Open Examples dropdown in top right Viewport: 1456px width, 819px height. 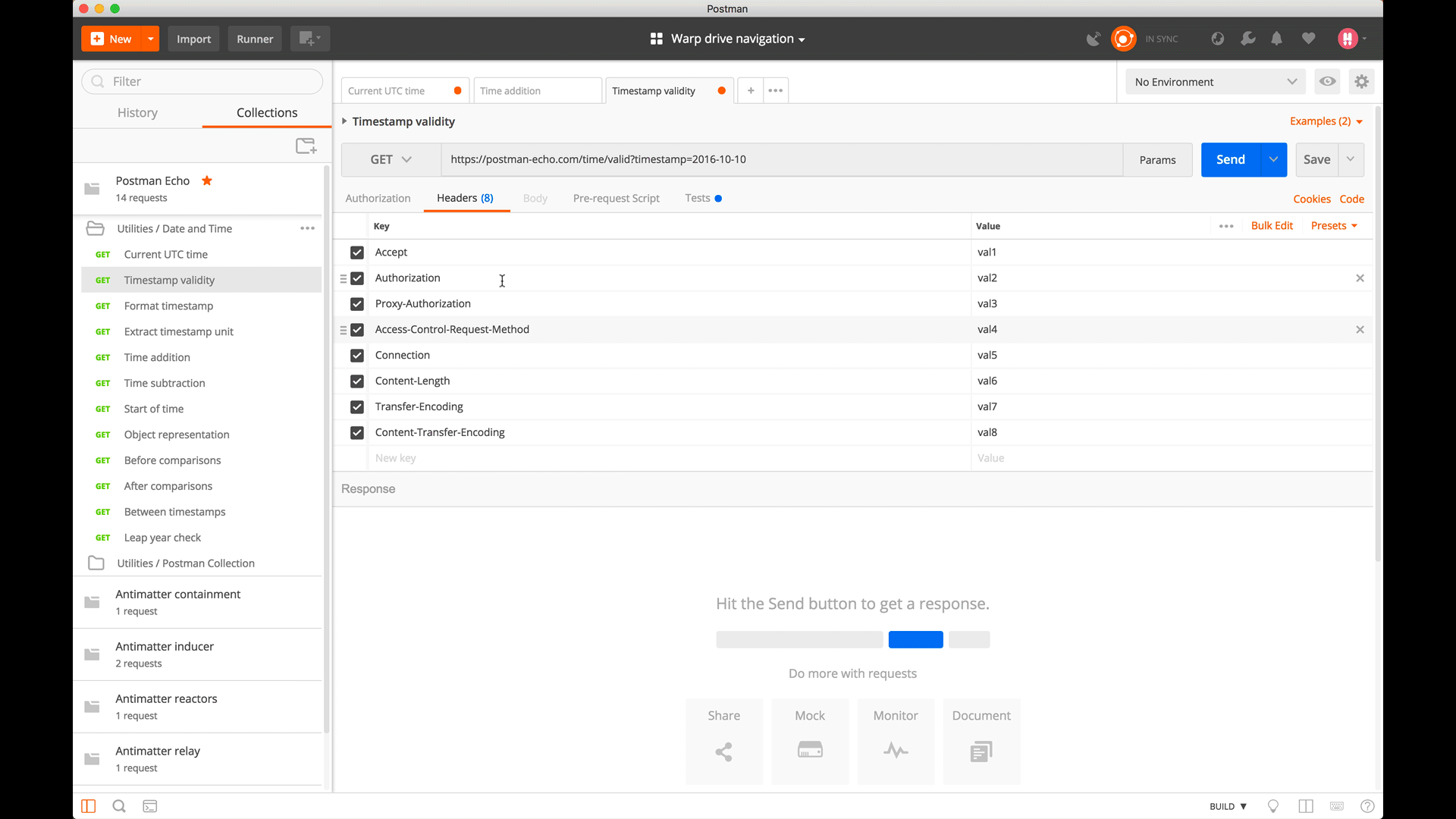1325,121
